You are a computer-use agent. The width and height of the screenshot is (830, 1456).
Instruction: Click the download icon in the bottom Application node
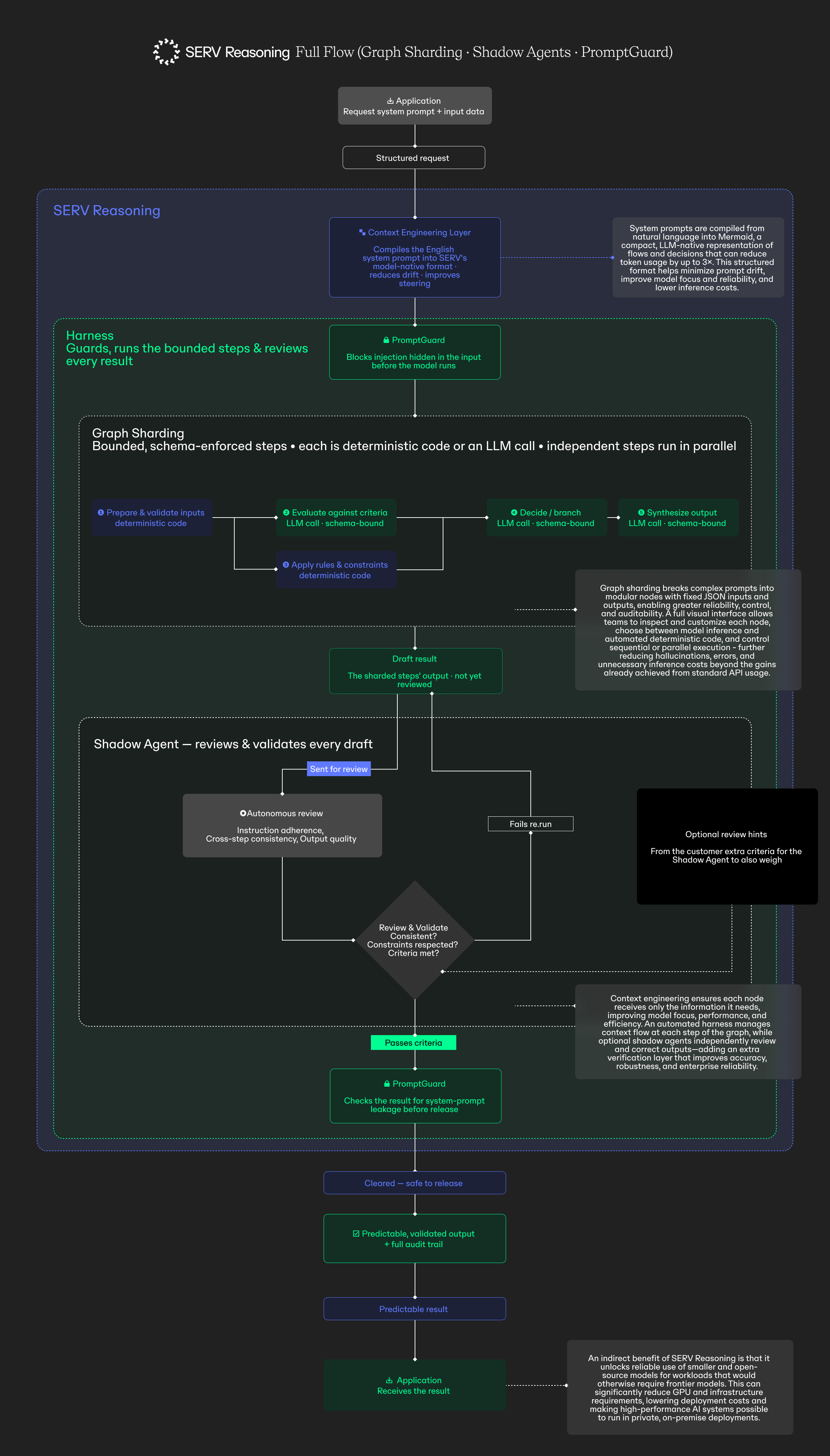coord(389,1380)
